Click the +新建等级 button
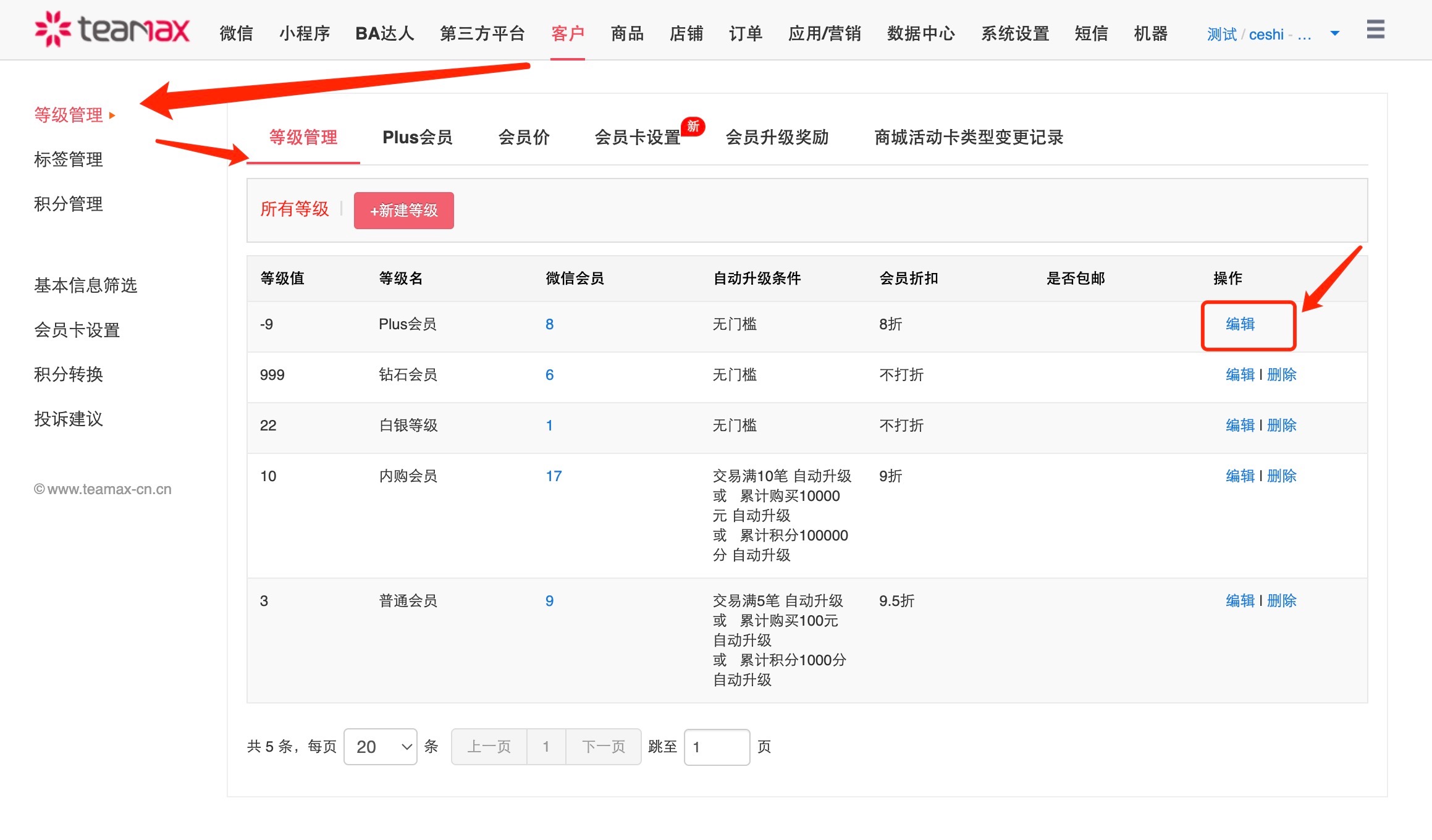 [x=403, y=211]
